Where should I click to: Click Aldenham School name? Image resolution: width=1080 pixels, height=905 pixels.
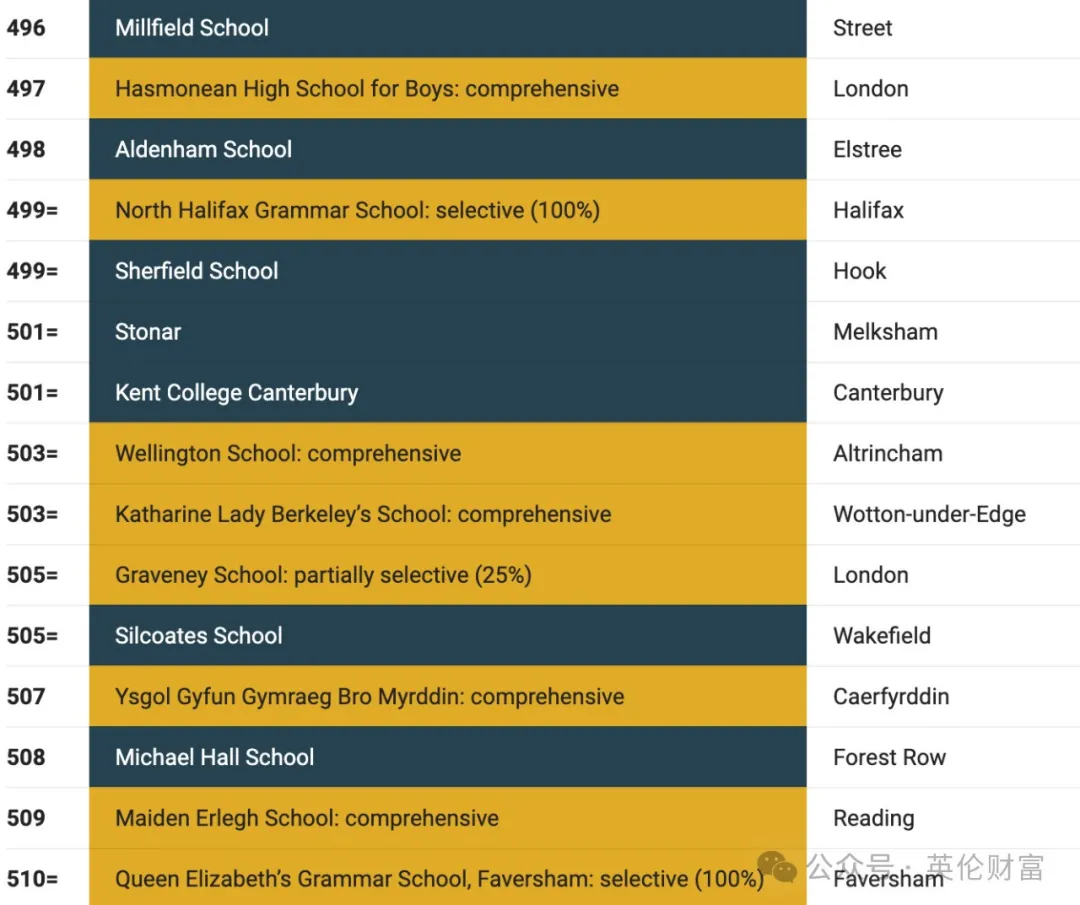(x=203, y=149)
